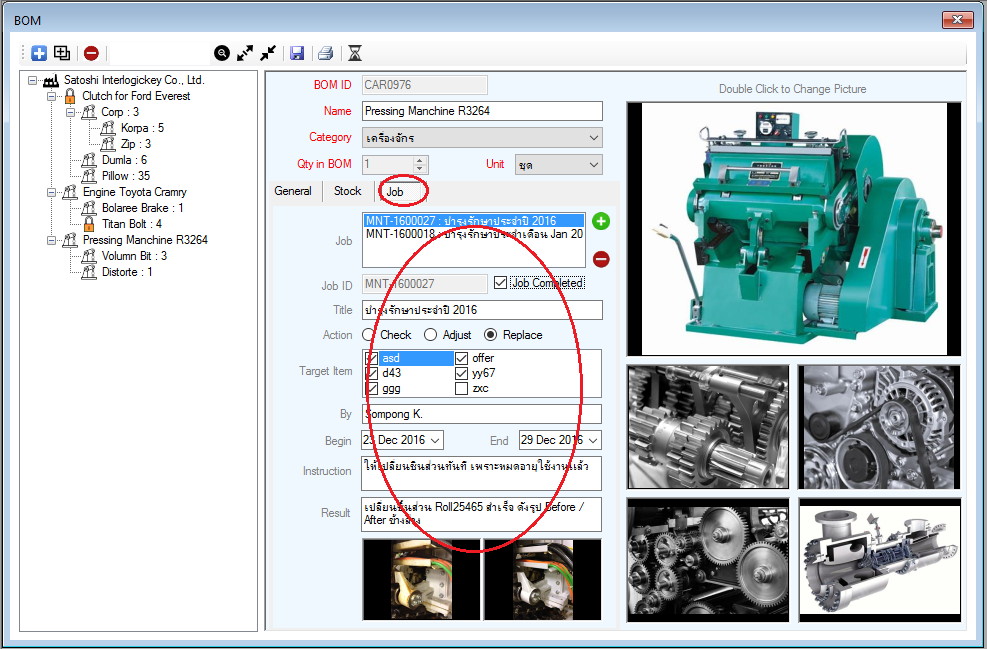Select Engine Toyota Cramry in tree
Viewport: 987px width, 649px height.
click(134, 192)
